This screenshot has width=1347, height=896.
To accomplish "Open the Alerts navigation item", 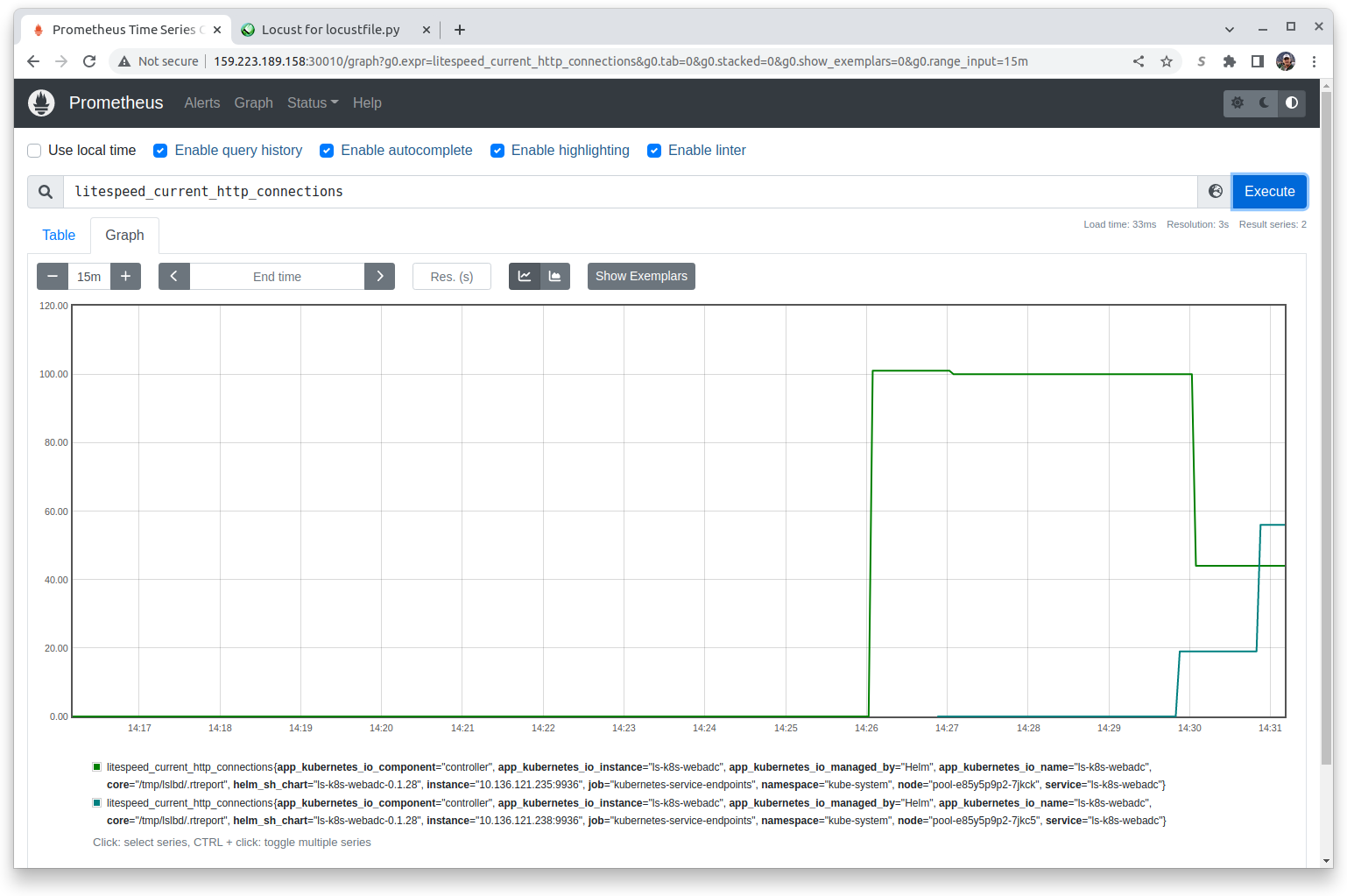I will click(201, 103).
